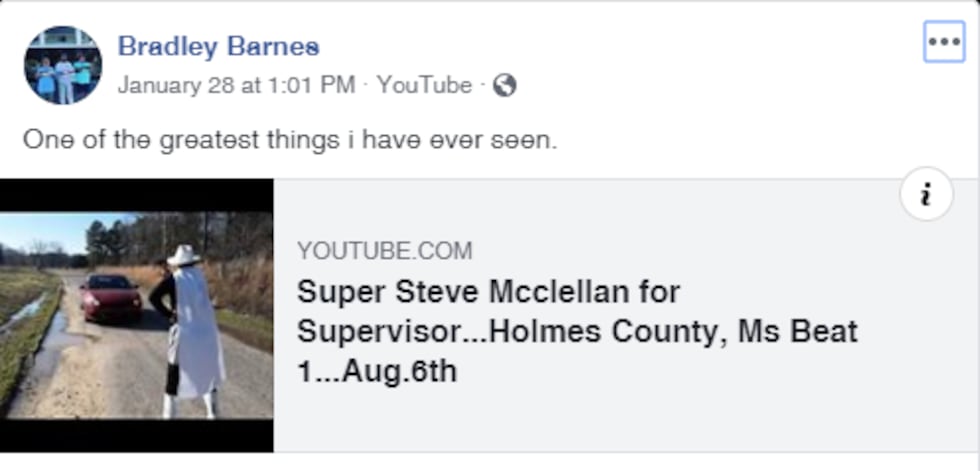
Task: Click the YouTube source link beside timestamp
Action: pos(424,86)
